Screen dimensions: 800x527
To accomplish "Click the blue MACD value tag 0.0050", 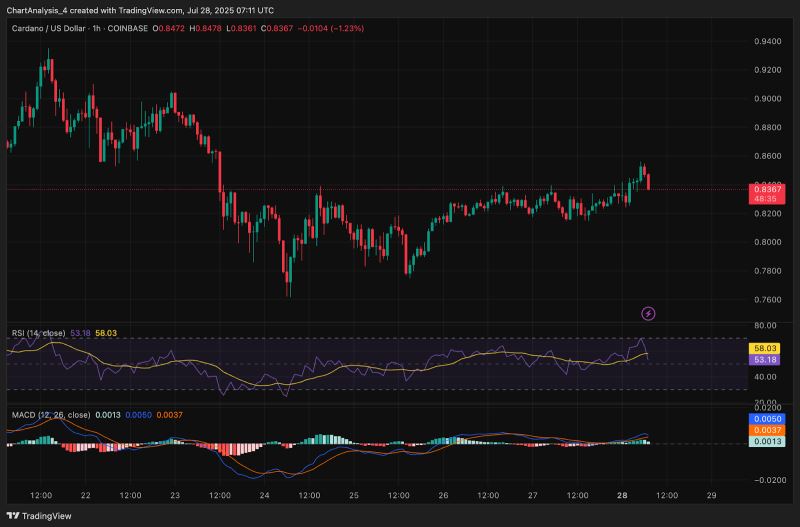I will (x=767, y=418).
